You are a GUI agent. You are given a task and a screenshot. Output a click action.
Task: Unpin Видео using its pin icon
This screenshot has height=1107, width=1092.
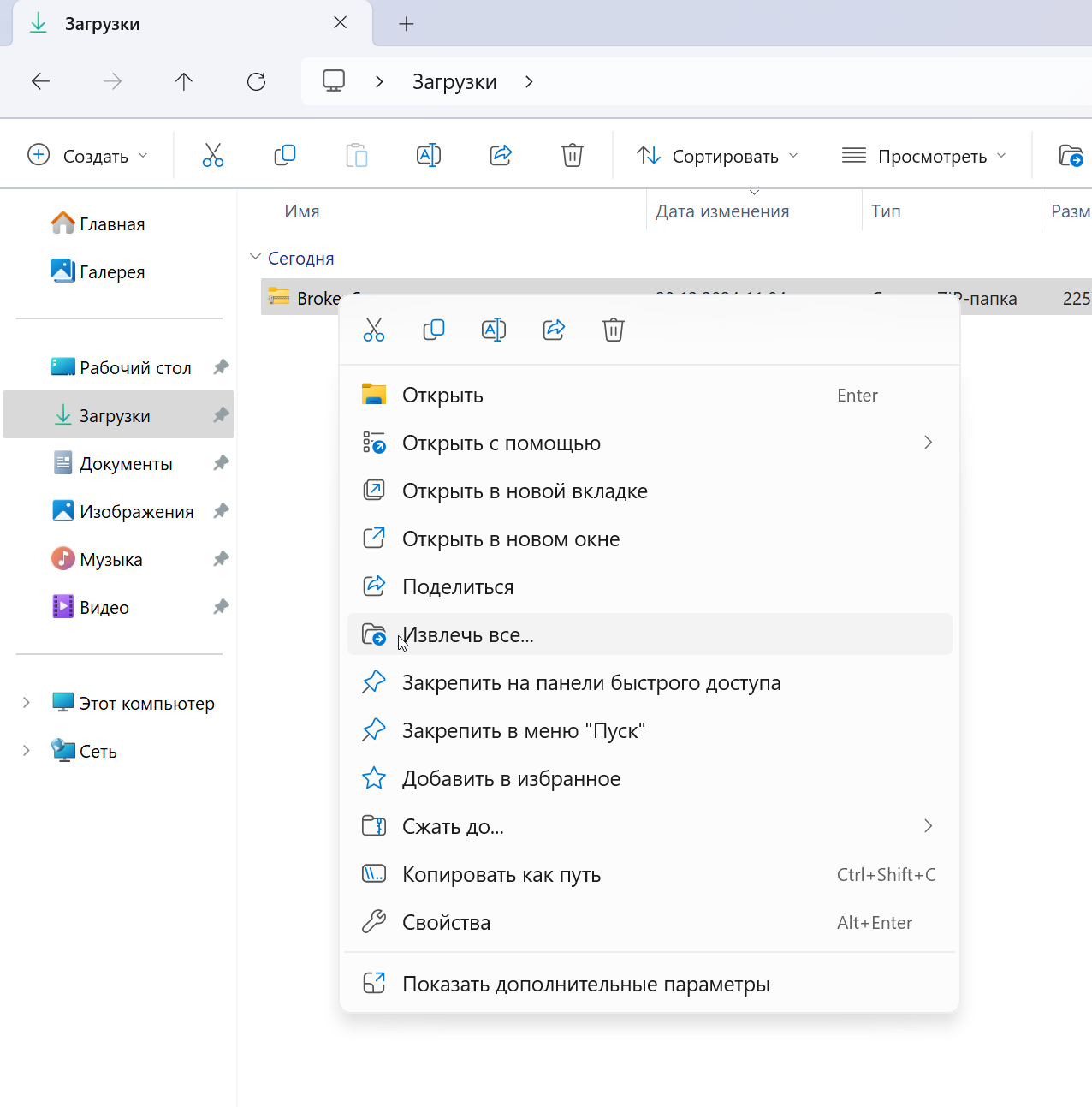pos(221,607)
